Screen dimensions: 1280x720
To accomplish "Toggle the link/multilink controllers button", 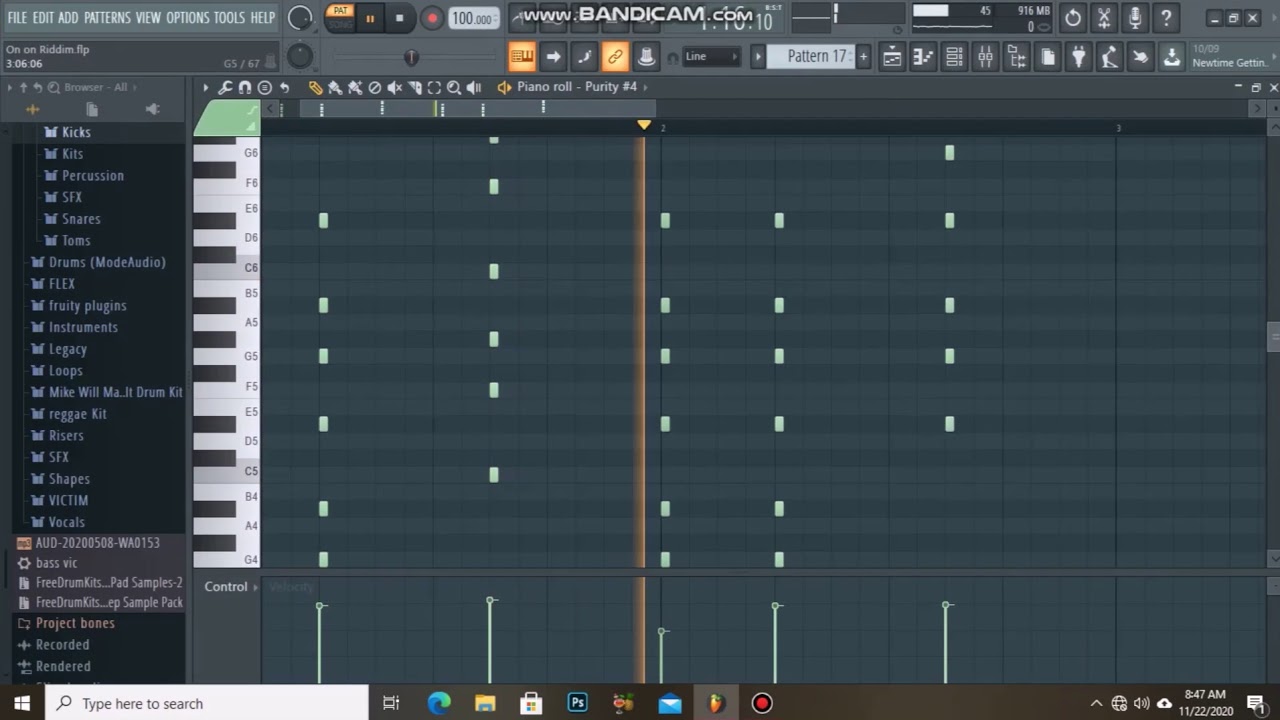I will click(615, 57).
